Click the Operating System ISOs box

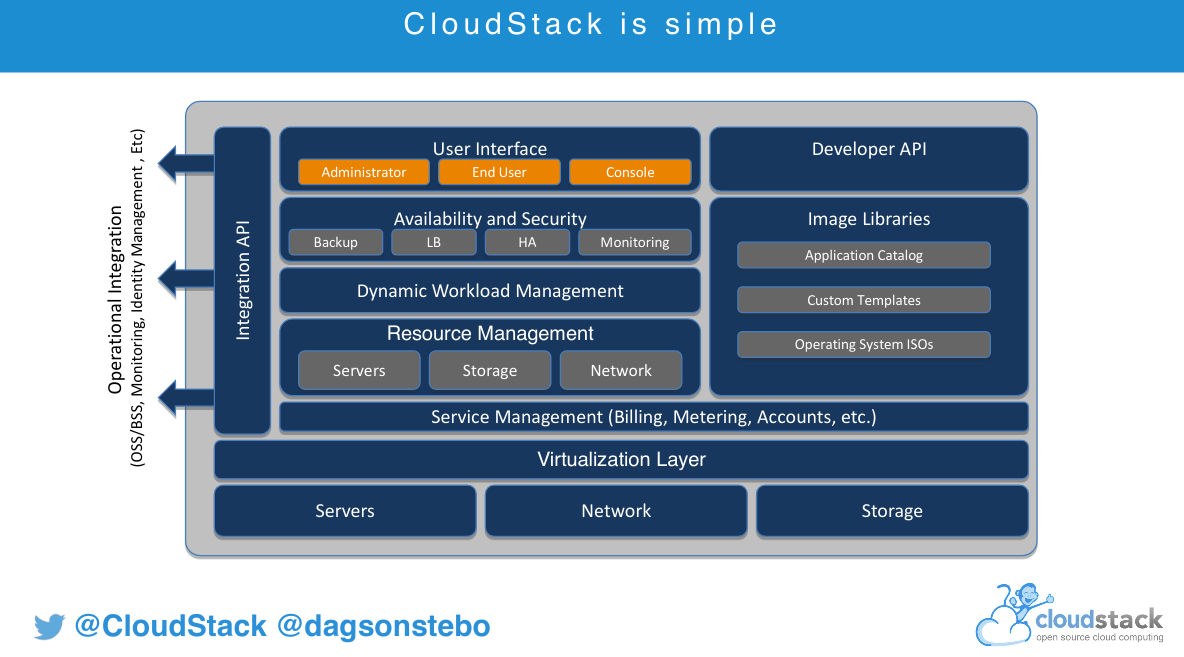864,344
